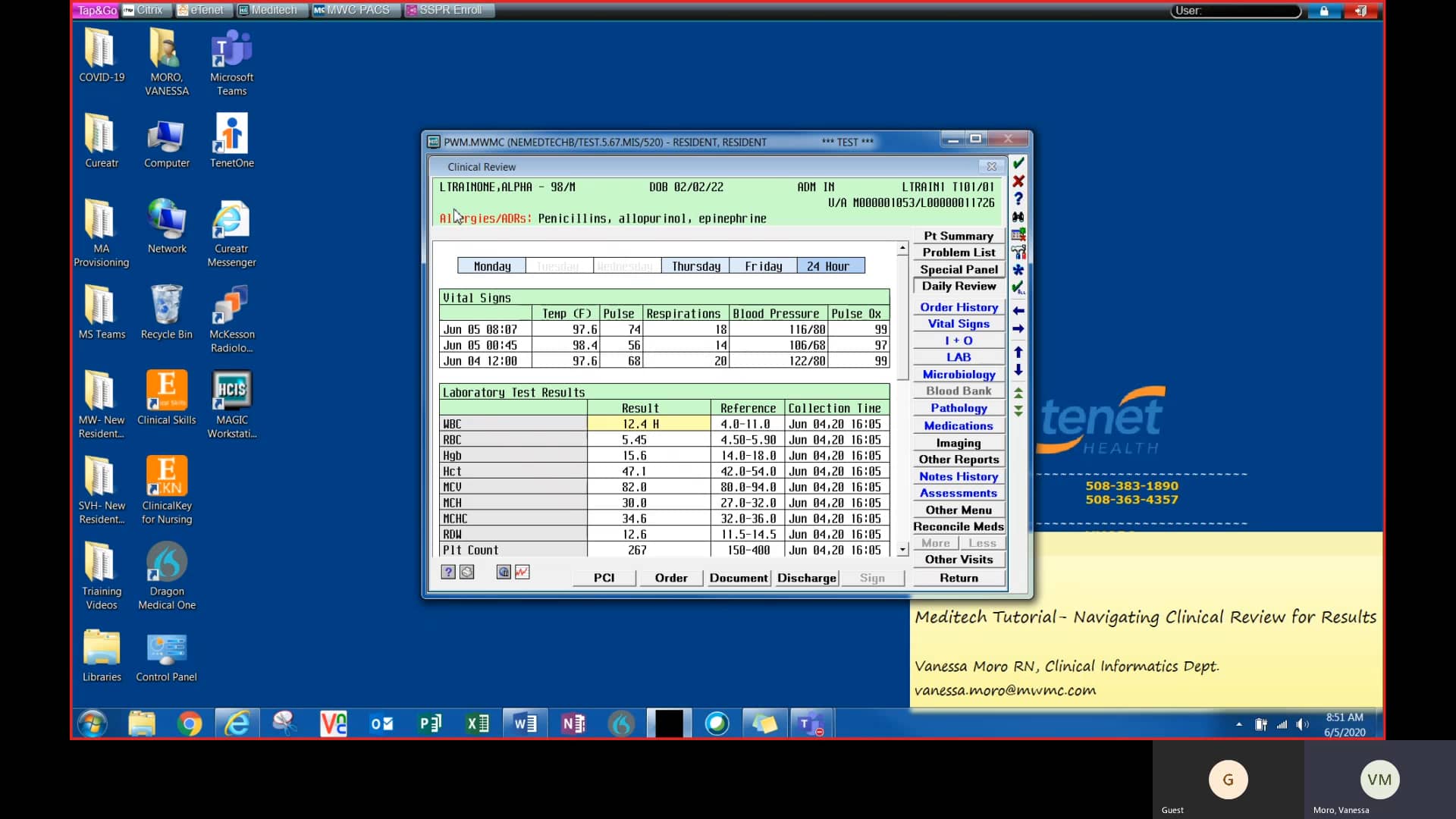This screenshot has width=1456, height=819.
Task: Click the binoculars lookup icon
Action: (x=1018, y=217)
